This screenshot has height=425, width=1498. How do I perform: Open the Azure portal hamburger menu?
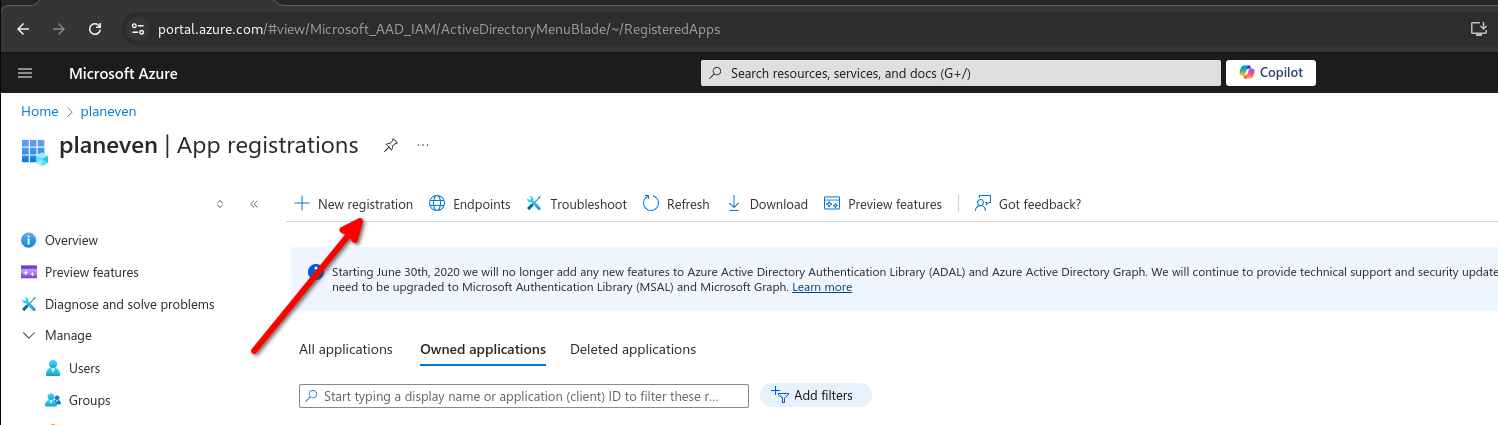coord(26,73)
